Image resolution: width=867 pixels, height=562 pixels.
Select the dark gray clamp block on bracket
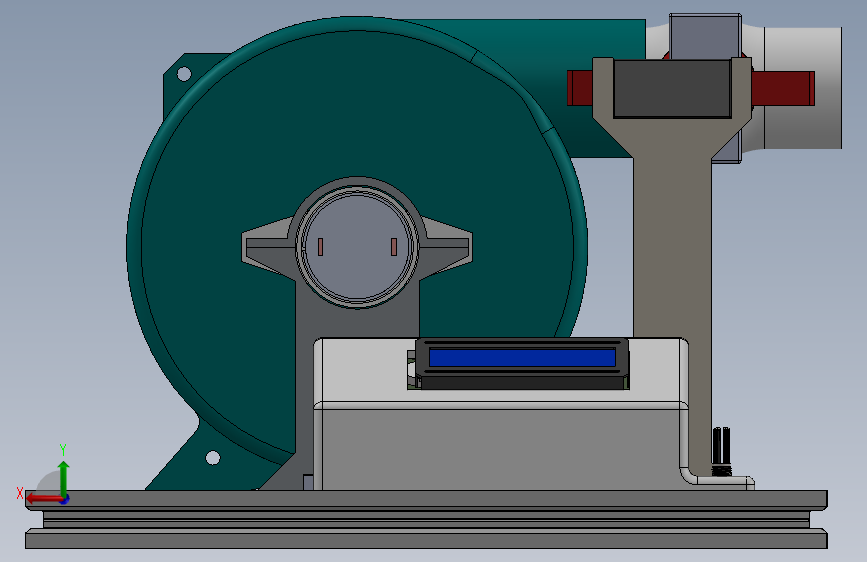coord(672,89)
